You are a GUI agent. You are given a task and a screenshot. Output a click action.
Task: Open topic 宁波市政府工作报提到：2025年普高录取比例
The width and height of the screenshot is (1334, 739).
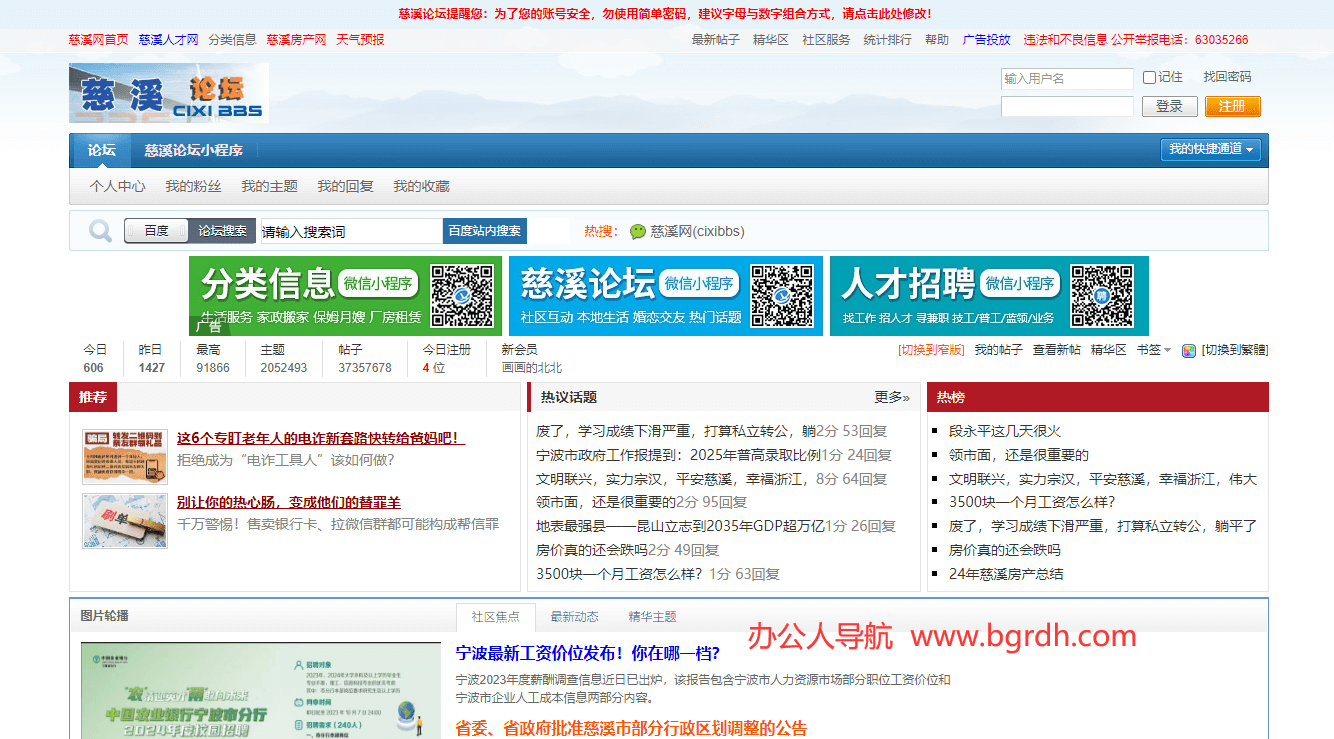coord(679,455)
